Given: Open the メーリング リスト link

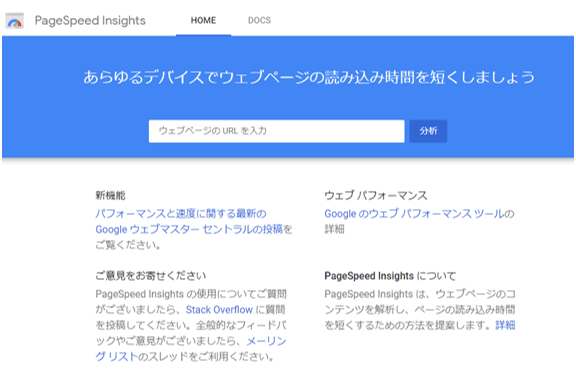Looking at the screenshot, I should 191,349.
